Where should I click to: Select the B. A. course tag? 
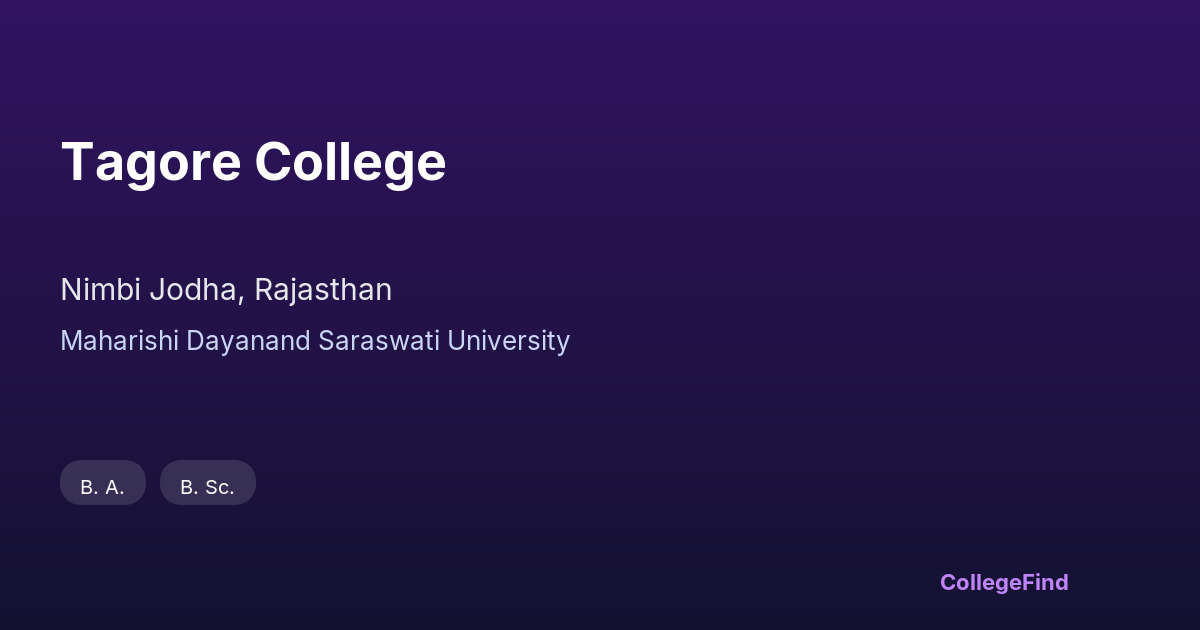[103, 483]
